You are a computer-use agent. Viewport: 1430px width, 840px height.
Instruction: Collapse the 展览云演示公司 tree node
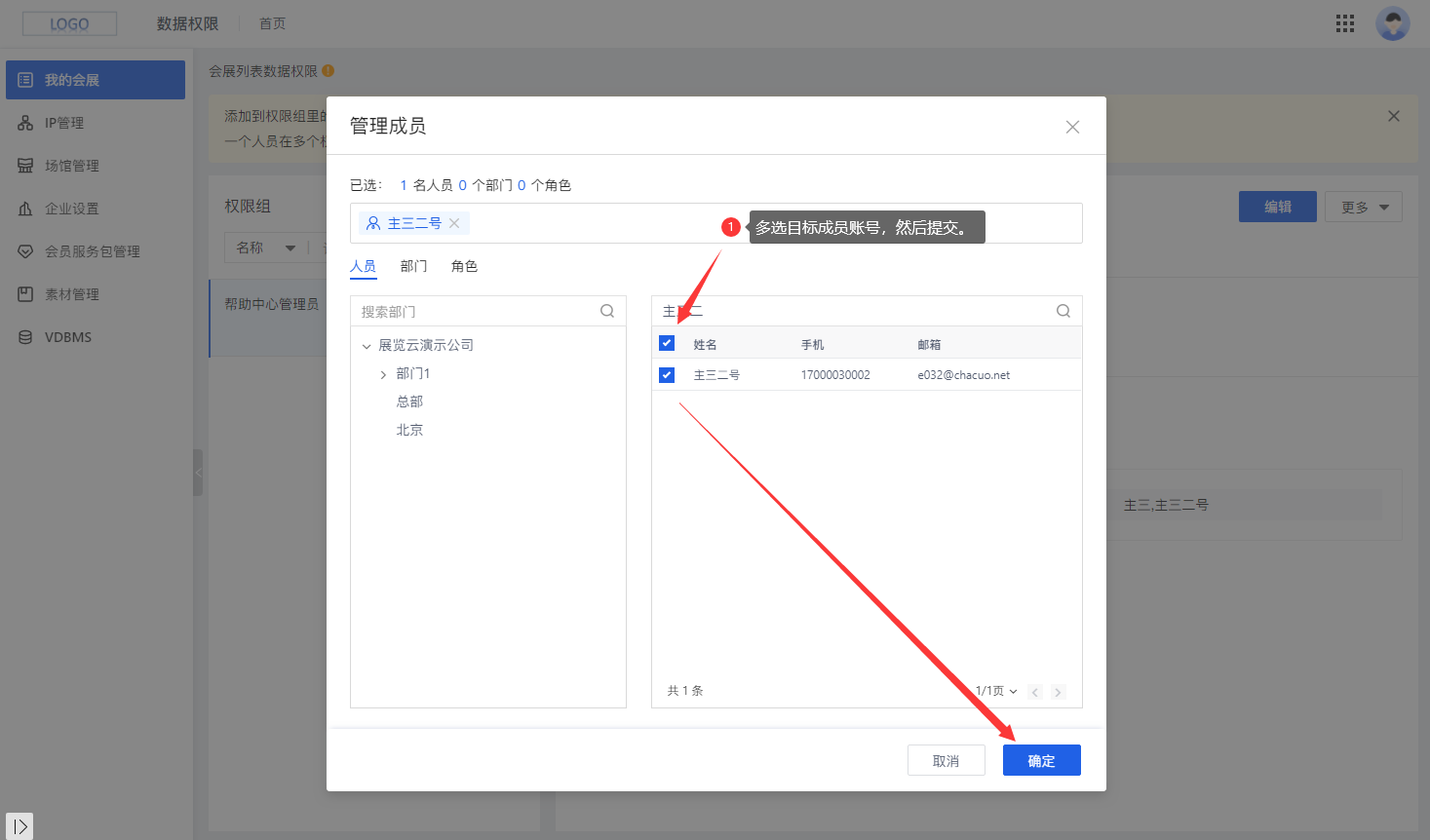(x=367, y=346)
